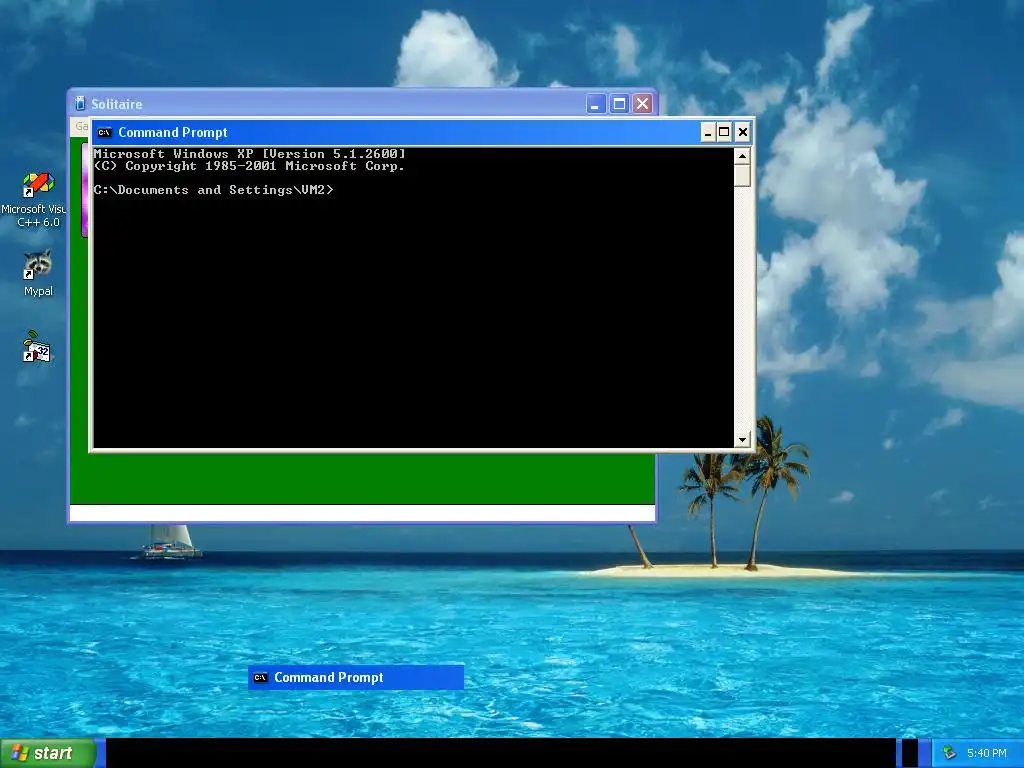1024x768 pixels.
Task: Open the Start menu
Action: coord(48,753)
